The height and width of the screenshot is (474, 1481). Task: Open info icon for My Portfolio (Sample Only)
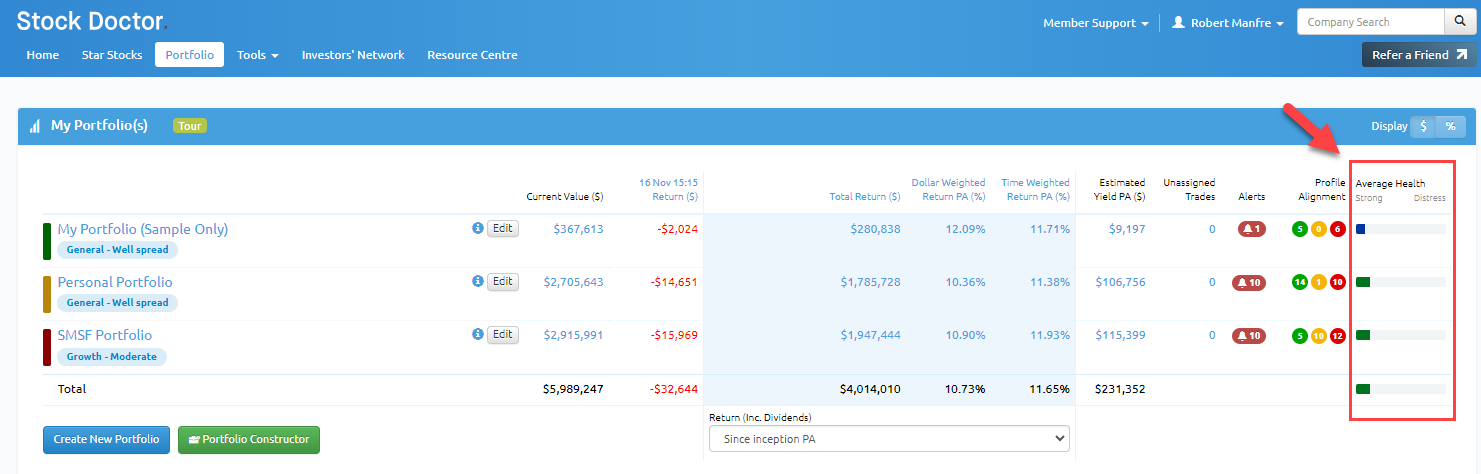(x=477, y=229)
